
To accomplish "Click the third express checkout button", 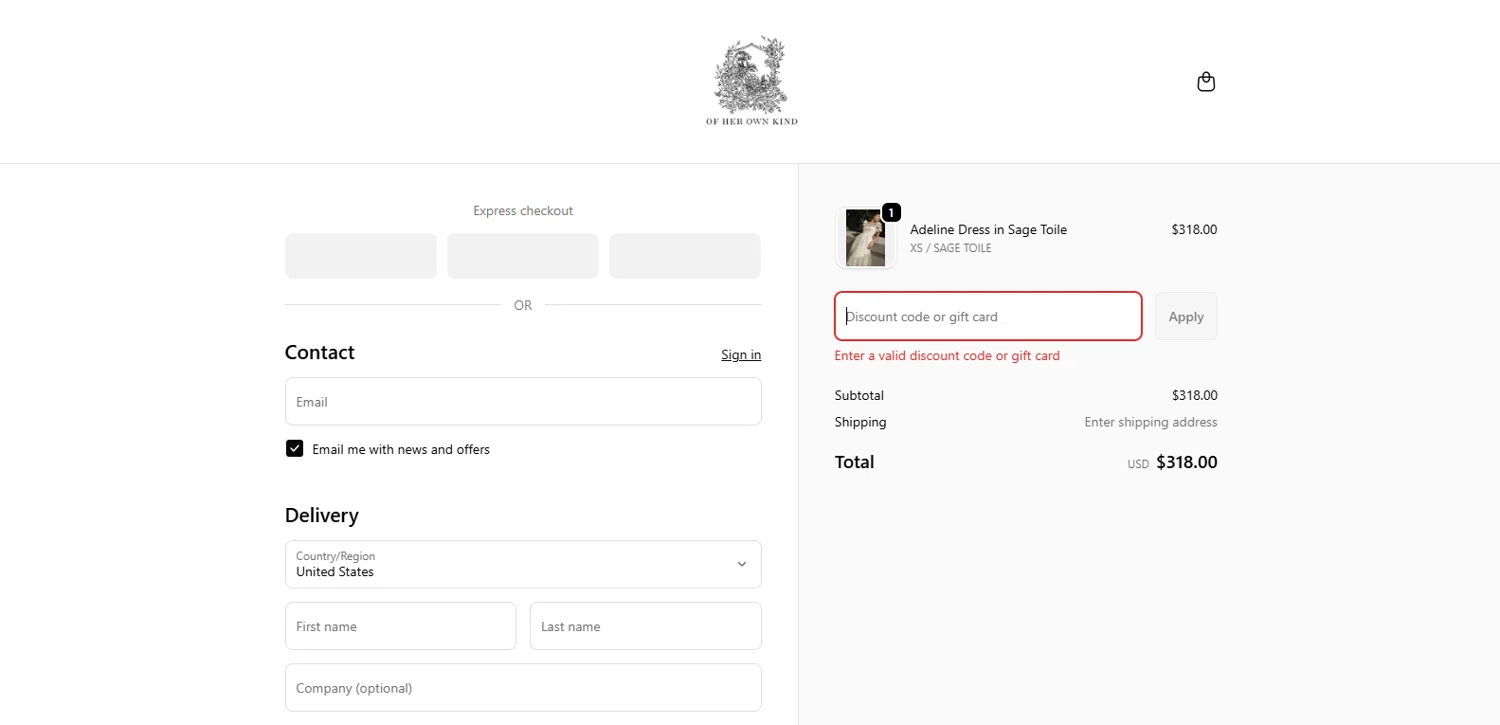I will pos(685,256).
